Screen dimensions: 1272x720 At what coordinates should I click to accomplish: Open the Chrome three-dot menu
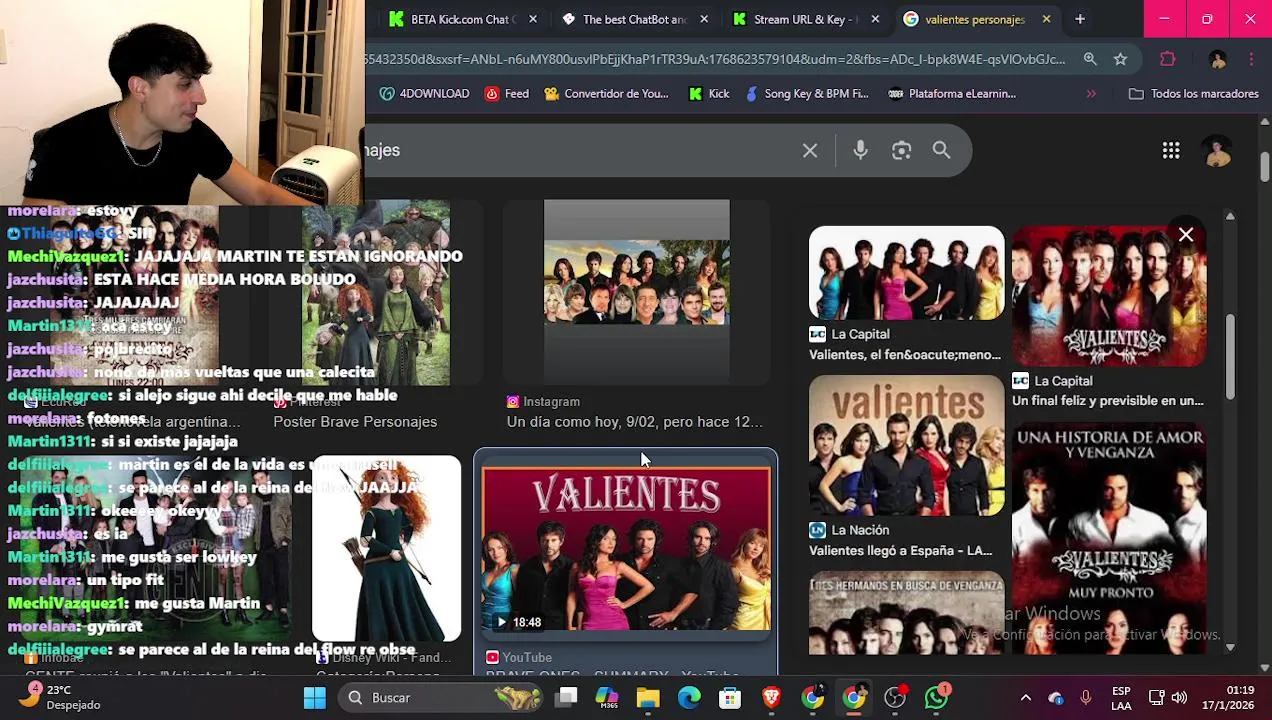pos(1251,59)
